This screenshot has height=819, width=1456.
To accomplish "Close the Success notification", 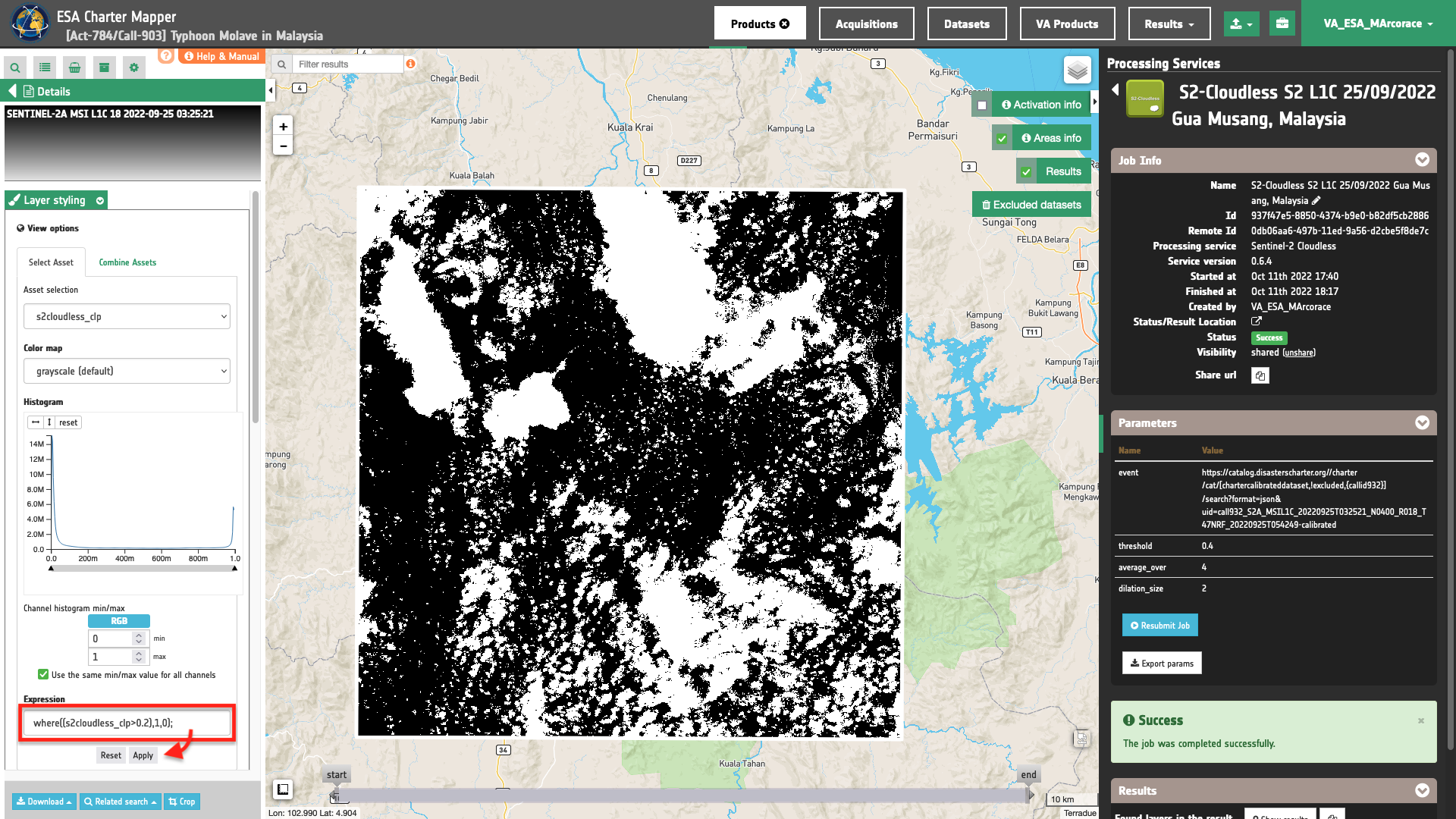I will coord(1420,720).
